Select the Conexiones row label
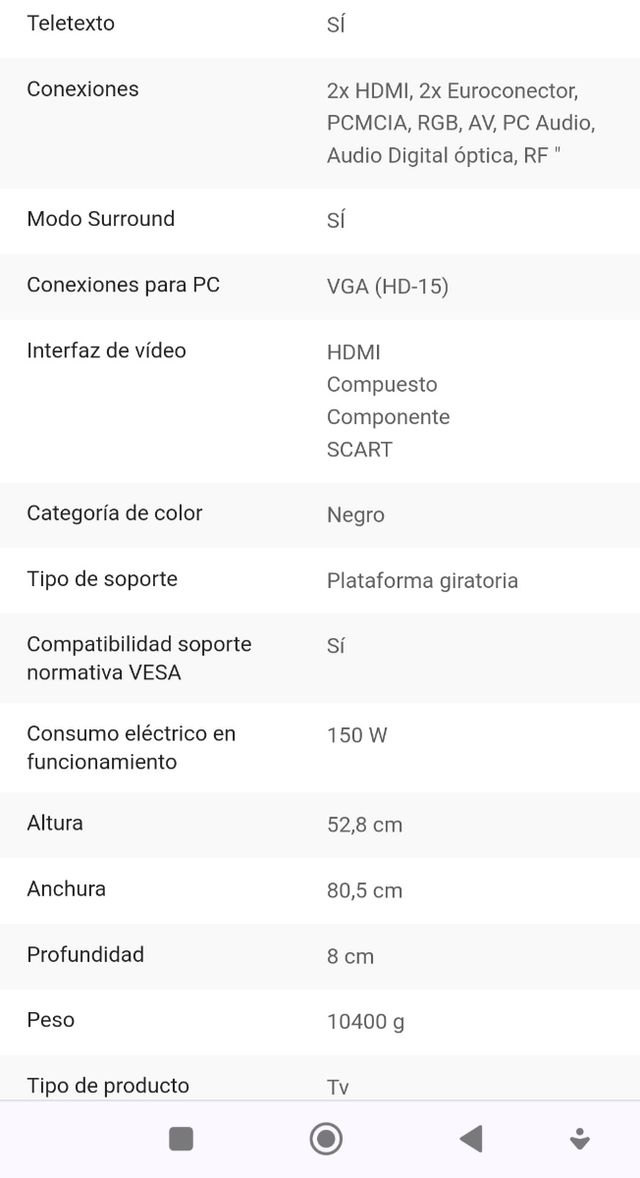 (x=83, y=89)
